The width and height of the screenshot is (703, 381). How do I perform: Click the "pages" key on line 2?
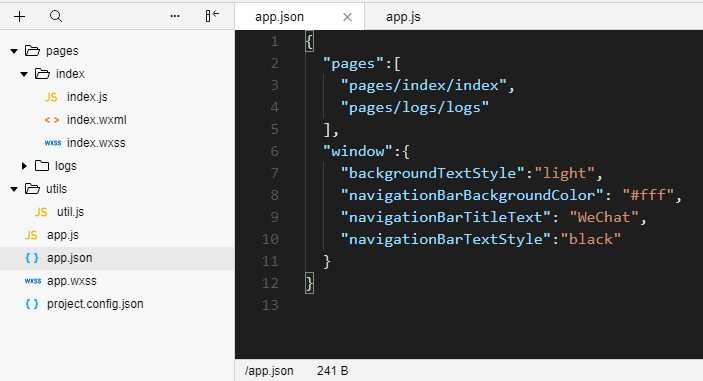point(353,64)
